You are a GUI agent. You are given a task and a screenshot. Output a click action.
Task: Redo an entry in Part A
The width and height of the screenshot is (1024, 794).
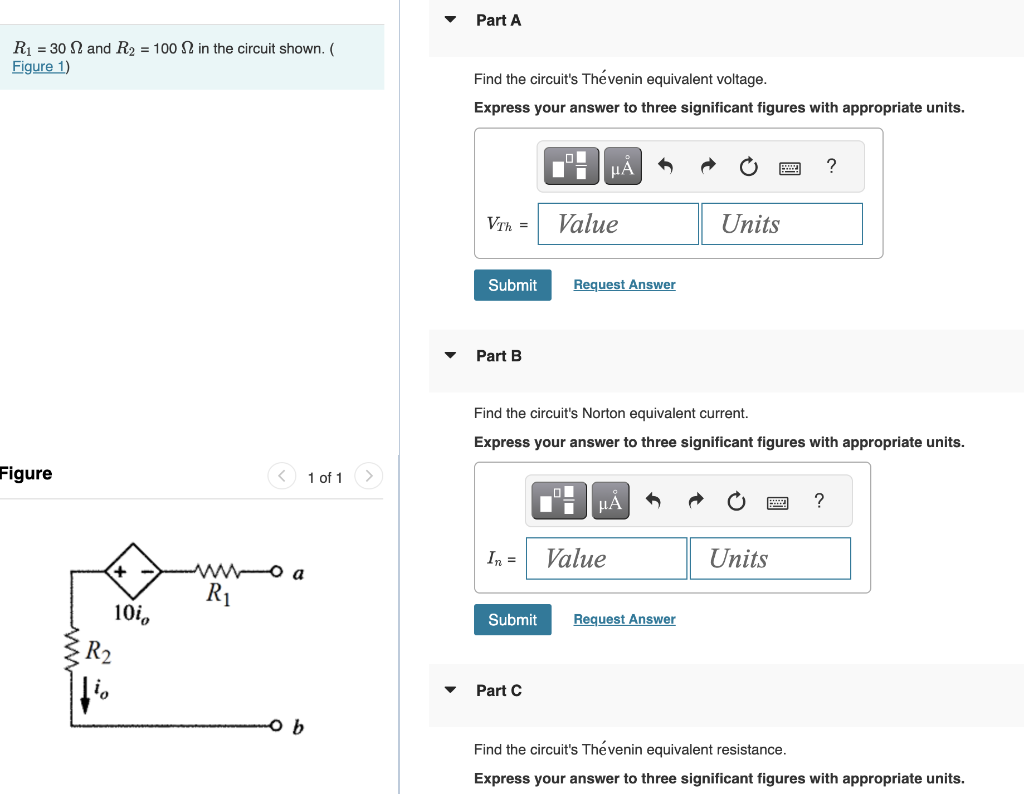pyautogui.click(x=706, y=166)
